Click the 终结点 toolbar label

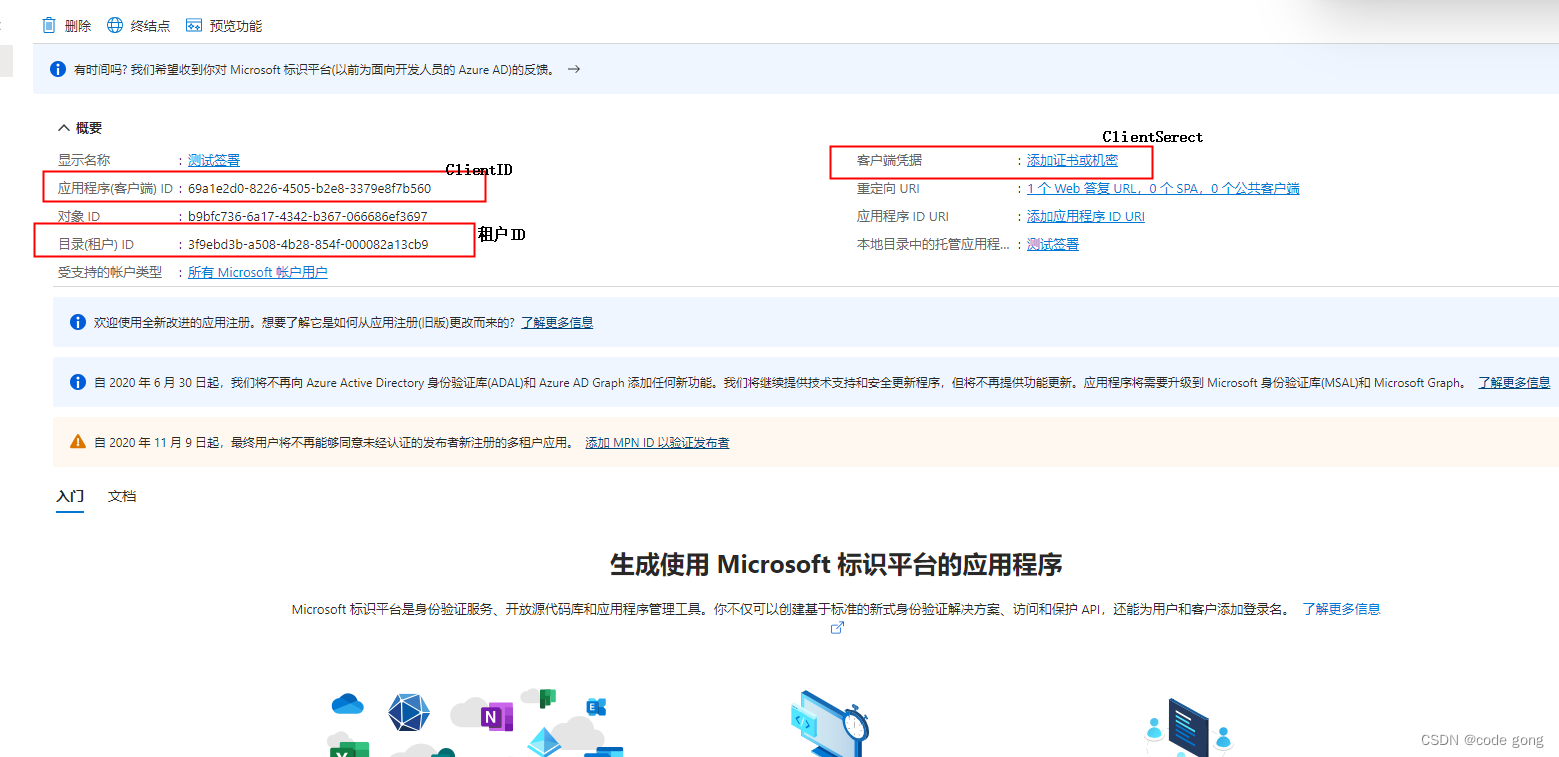coord(150,26)
